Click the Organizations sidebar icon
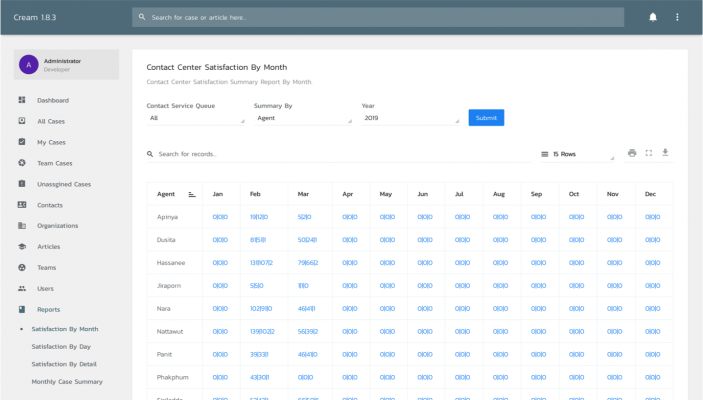 click(22, 225)
